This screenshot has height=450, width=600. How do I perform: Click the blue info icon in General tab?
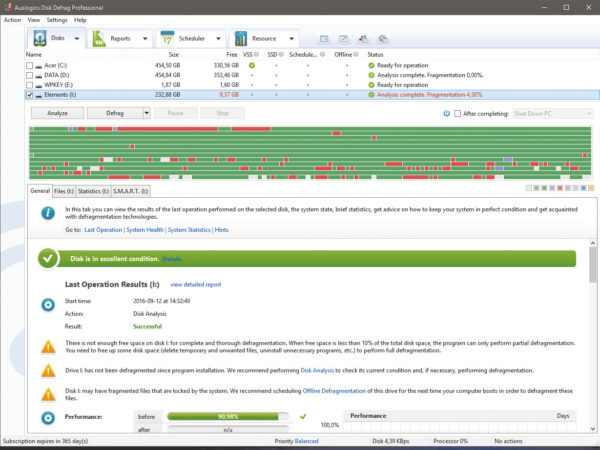point(47,213)
